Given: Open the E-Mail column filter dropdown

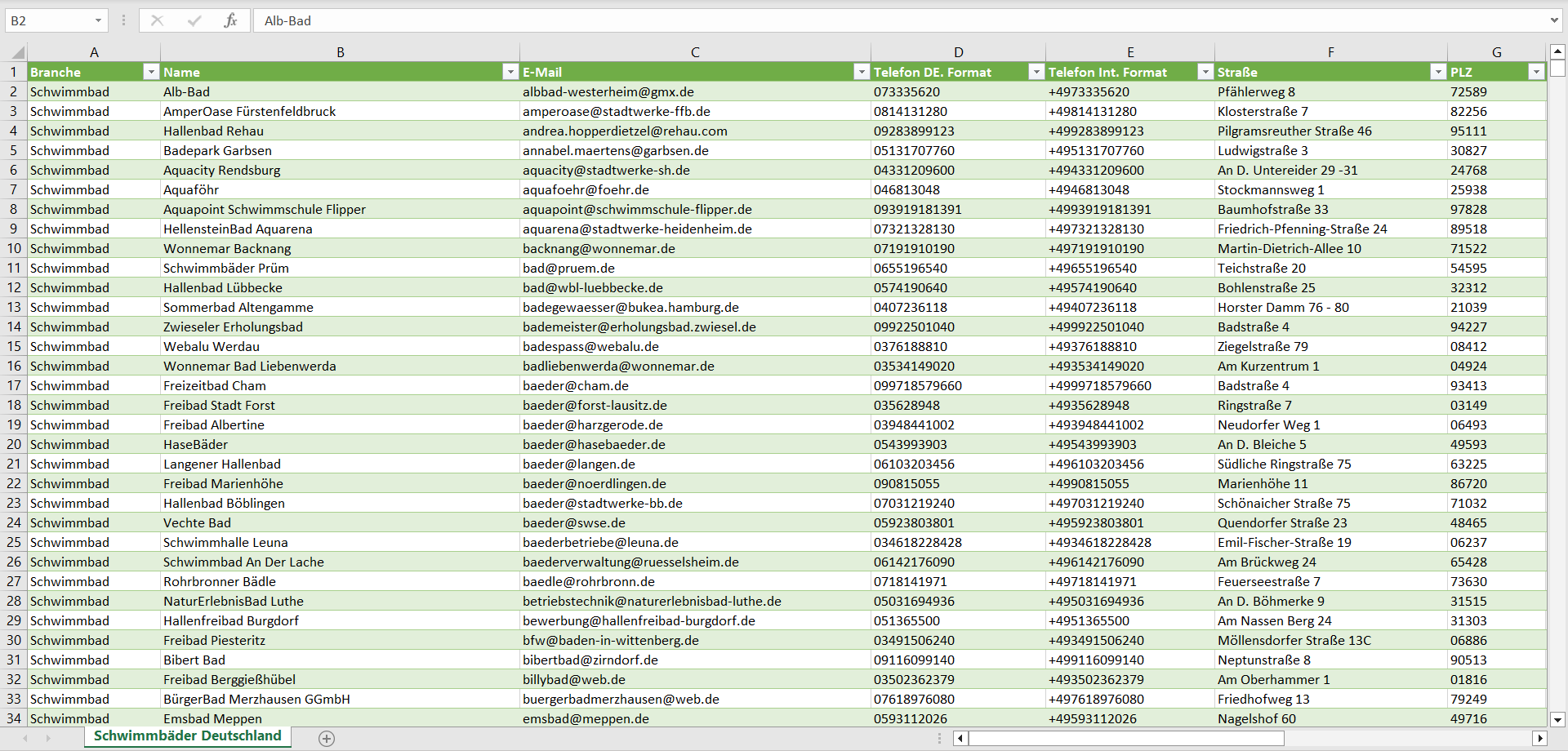Looking at the screenshot, I should tap(862, 72).
